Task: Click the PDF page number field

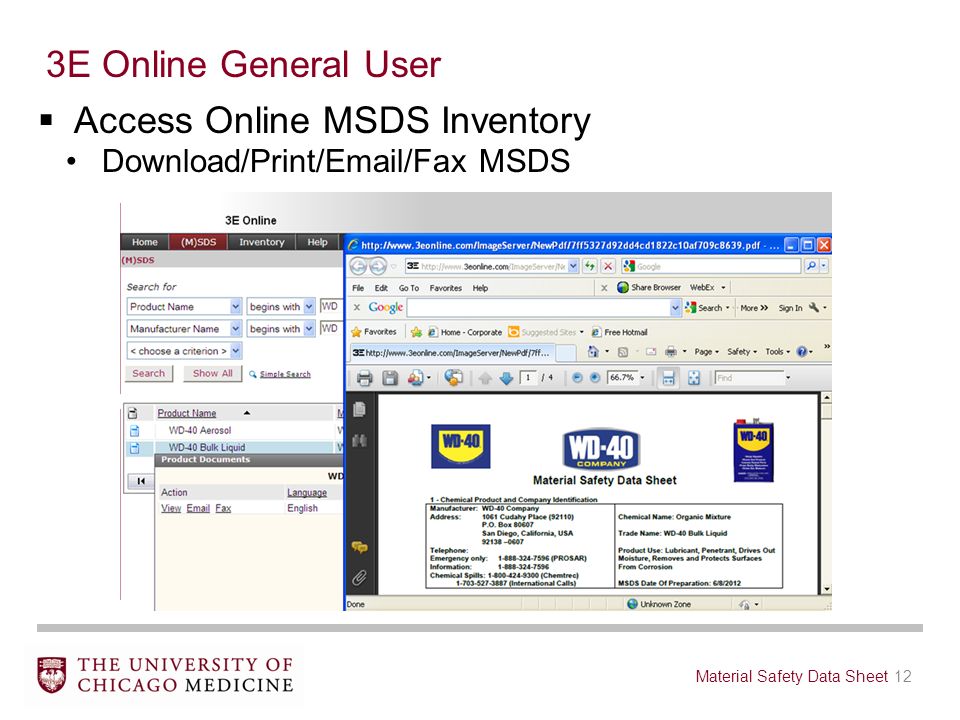Action: click(x=528, y=378)
